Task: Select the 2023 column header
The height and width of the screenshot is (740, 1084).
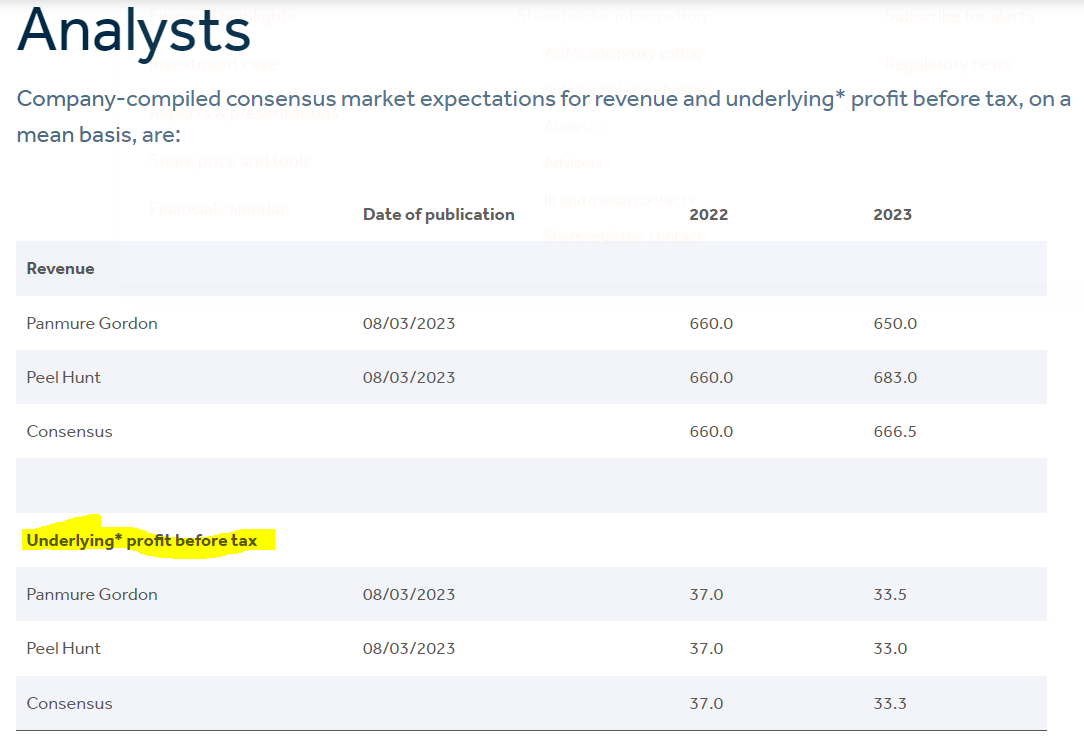Action: (893, 214)
